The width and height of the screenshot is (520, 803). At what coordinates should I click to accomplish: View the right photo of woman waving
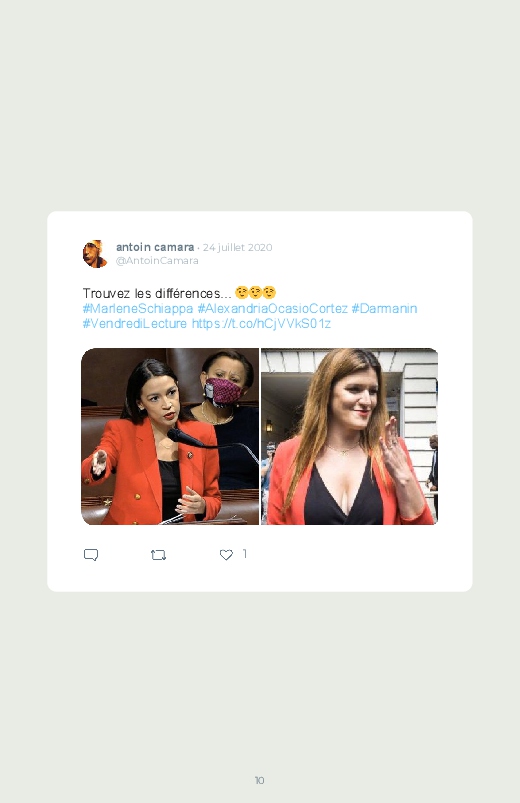pos(350,436)
